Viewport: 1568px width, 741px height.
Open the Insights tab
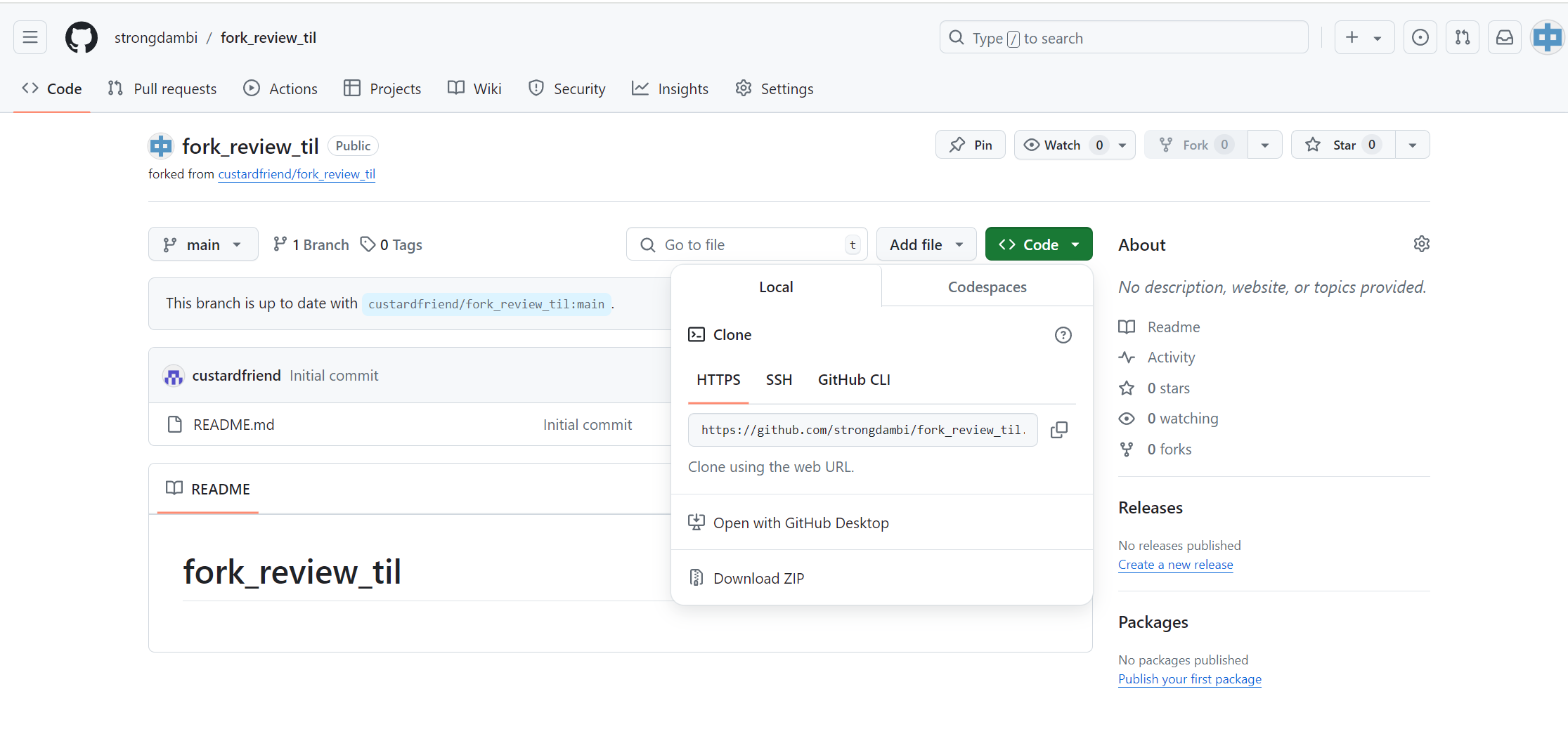pyautogui.click(x=670, y=89)
